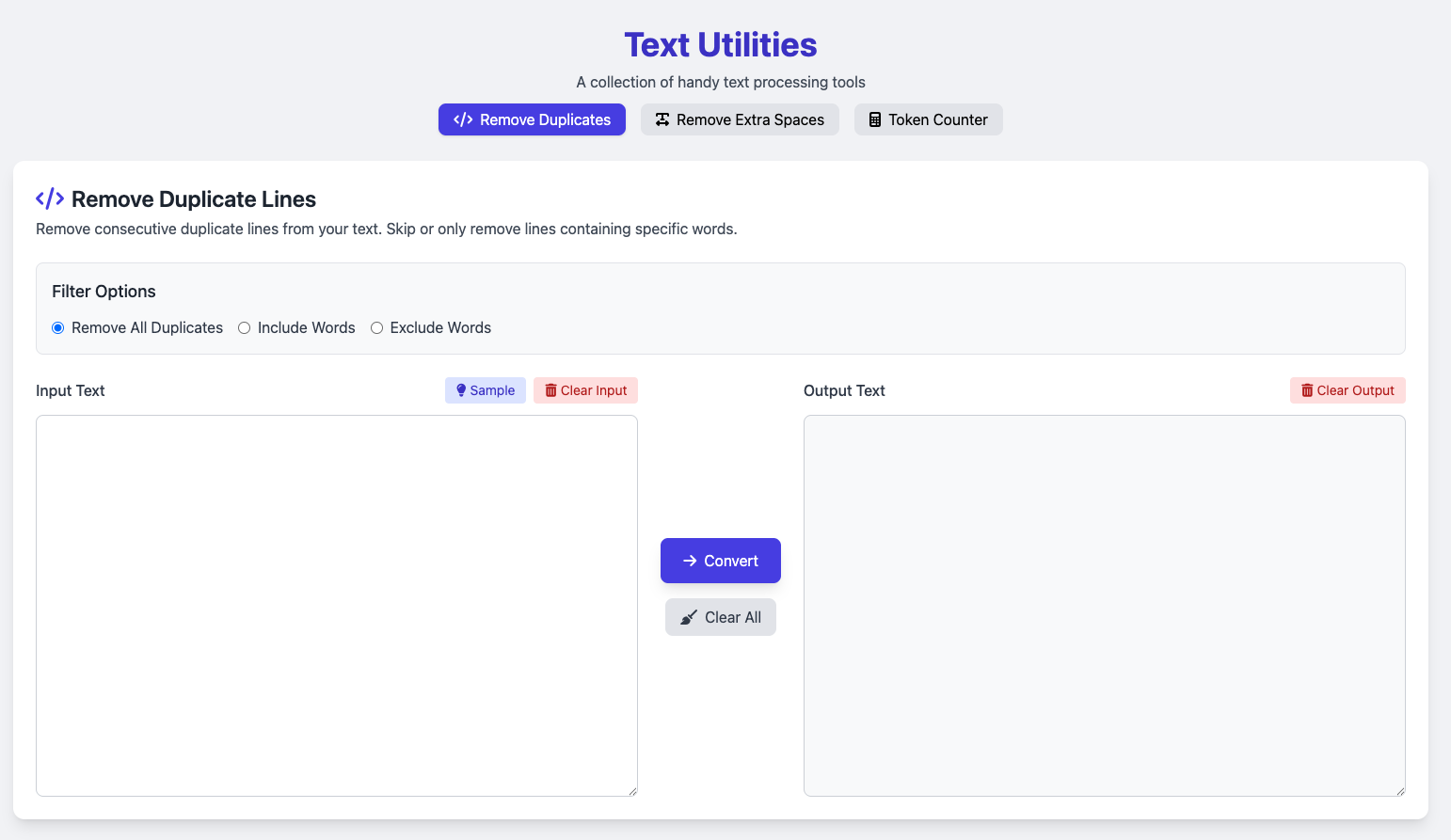Click the code icon beside Remove Duplicate Lines heading
1451x840 pixels.
tap(48, 198)
